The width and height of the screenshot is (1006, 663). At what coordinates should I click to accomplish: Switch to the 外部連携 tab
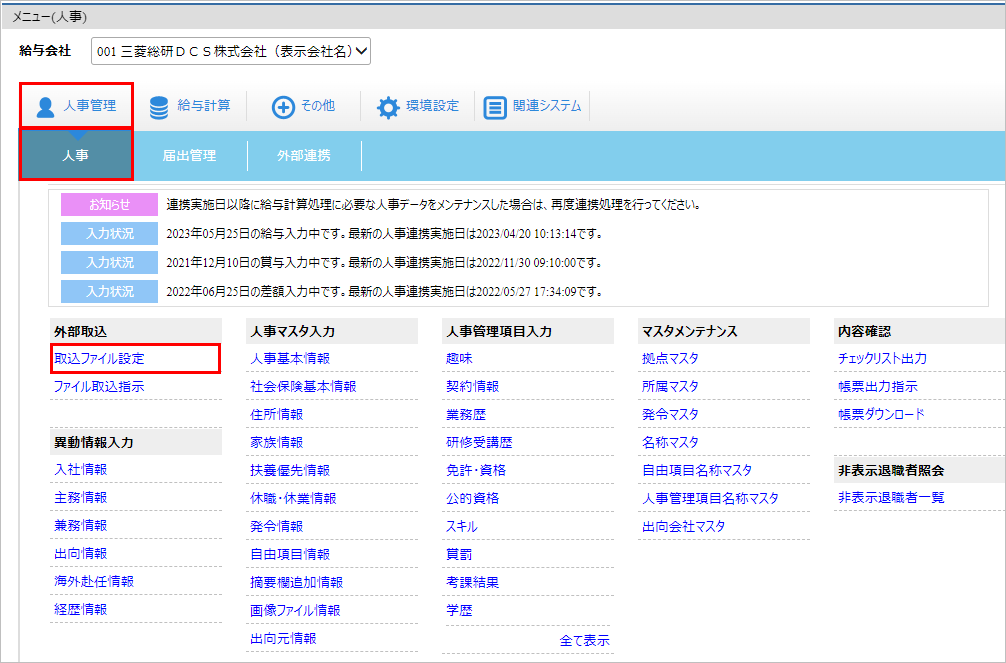[x=304, y=155]
